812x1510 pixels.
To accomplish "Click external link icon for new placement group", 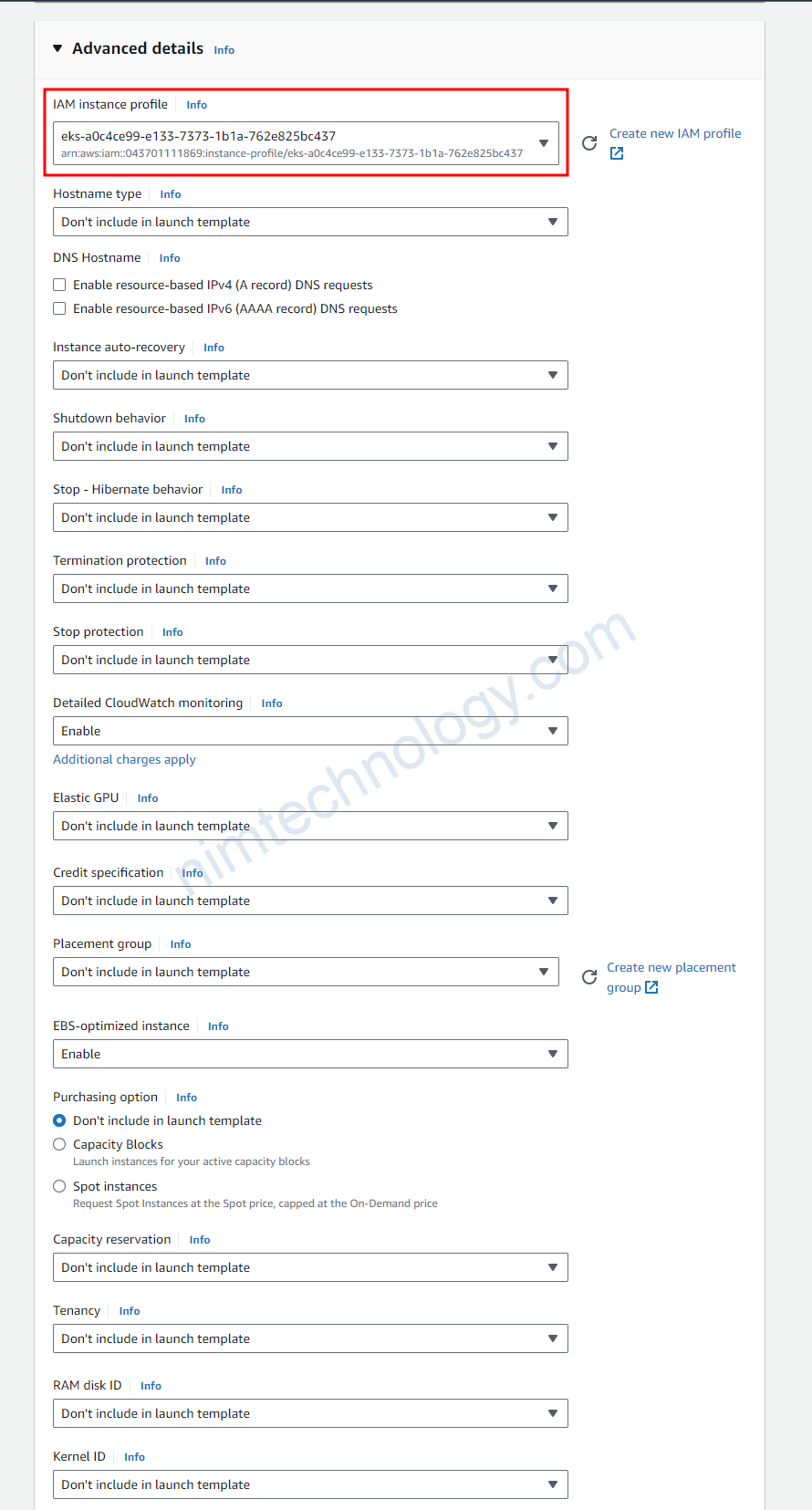I will [651, 987].
